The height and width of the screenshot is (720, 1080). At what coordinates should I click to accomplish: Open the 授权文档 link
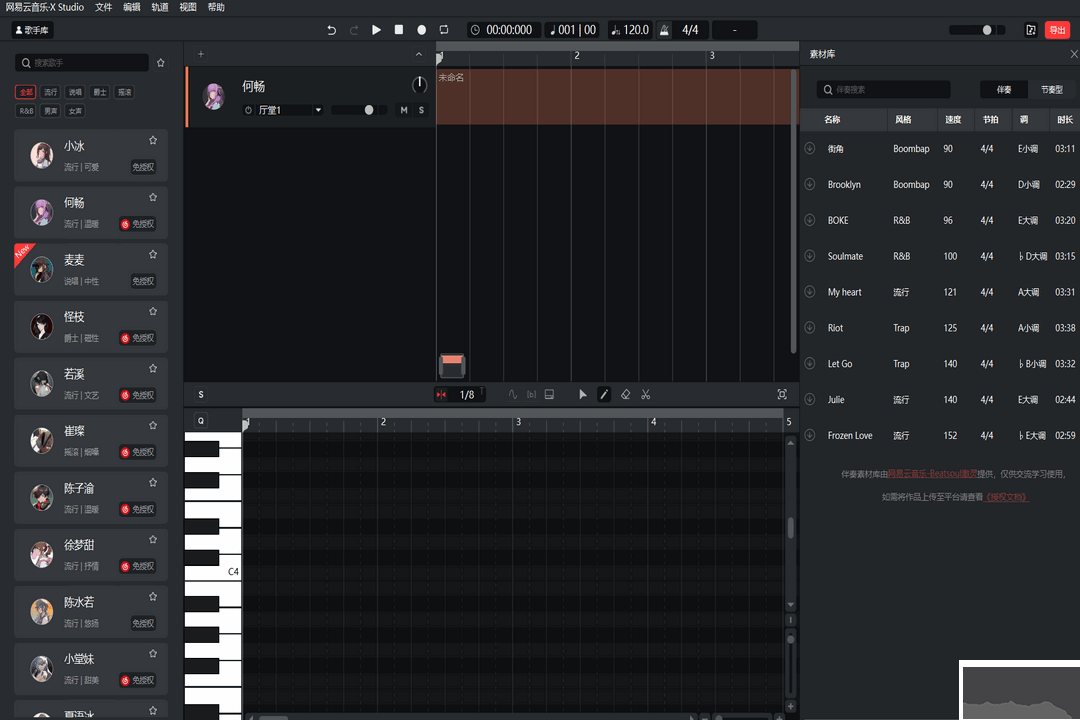[x=1009, y=496]
